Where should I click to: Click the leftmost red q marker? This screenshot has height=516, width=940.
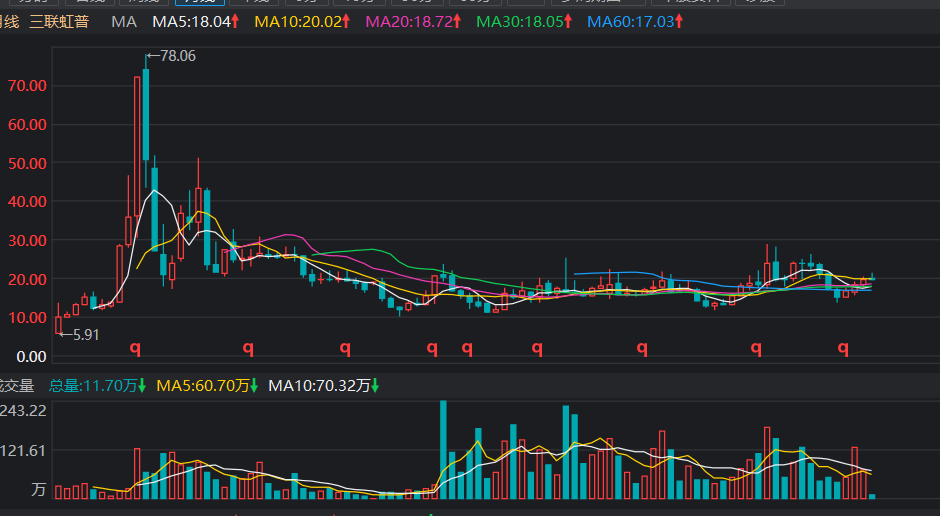[x=135, y=348]
